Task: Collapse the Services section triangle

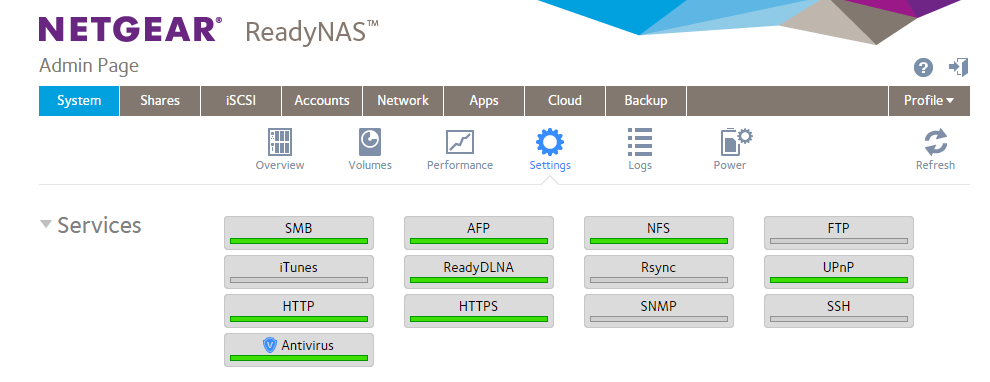Action: (45, 224)
